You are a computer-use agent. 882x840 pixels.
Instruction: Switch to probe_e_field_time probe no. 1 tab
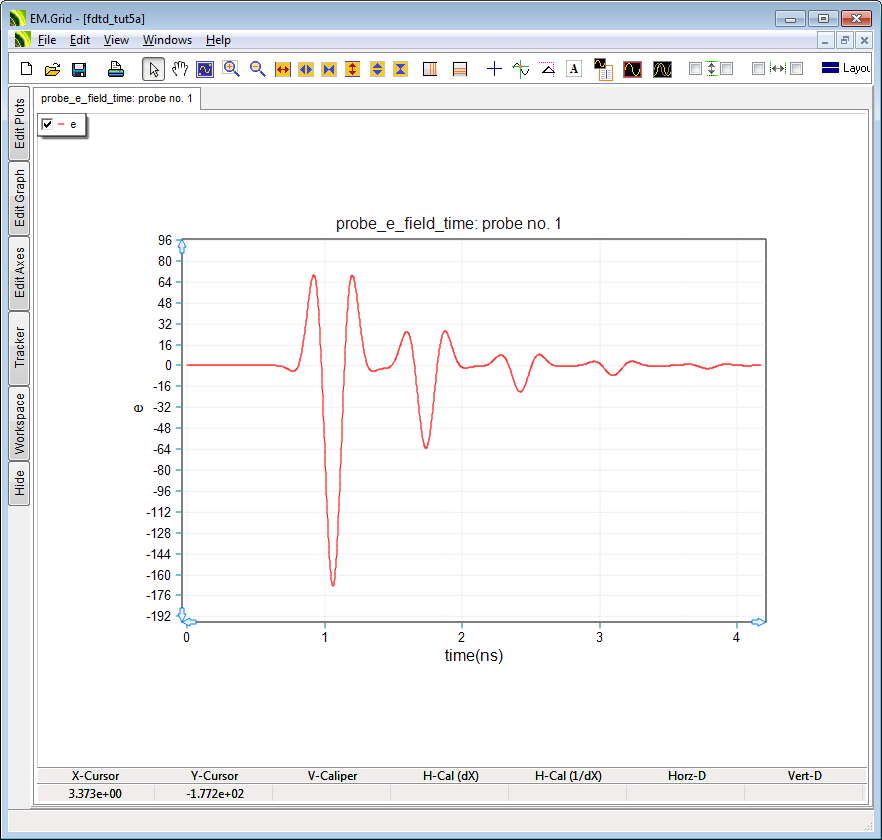(x=117, y=98)
